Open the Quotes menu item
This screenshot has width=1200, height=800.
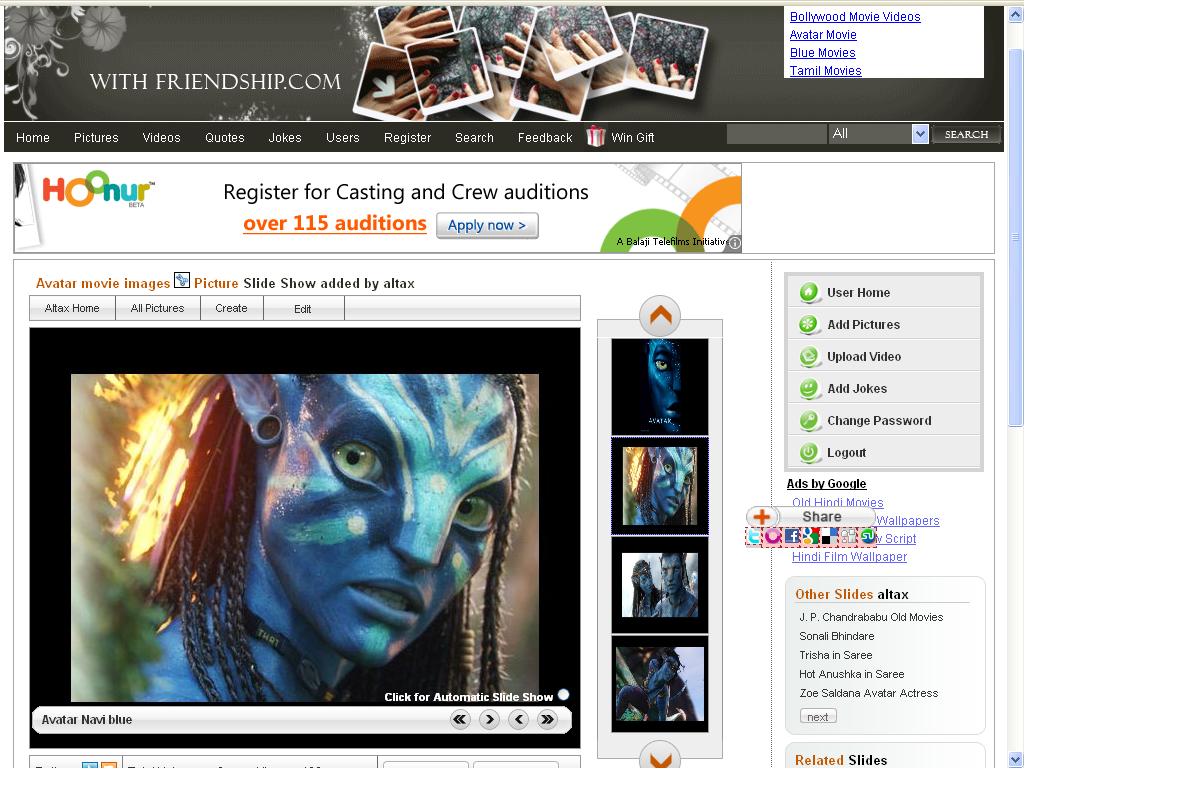point(225,138)
